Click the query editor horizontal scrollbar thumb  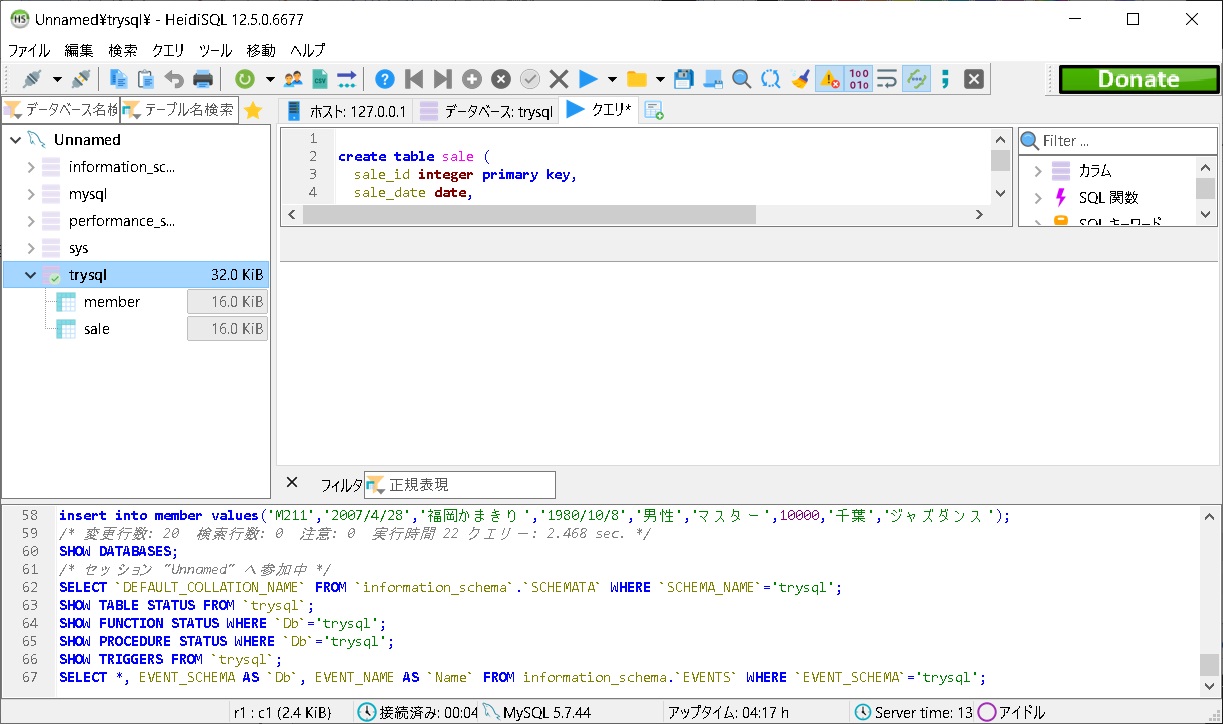point(529,215)
